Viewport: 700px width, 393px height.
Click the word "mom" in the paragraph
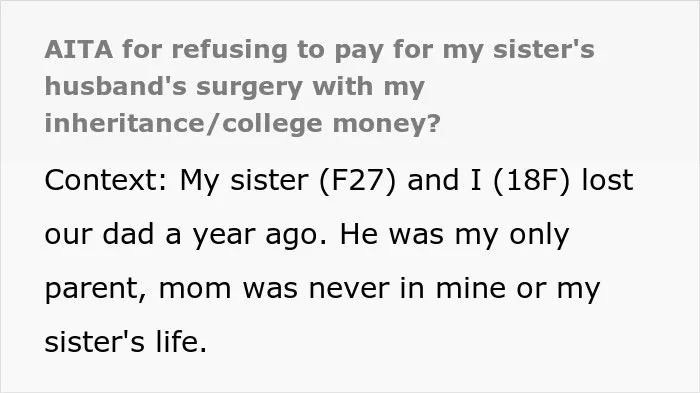pos(195,289)
